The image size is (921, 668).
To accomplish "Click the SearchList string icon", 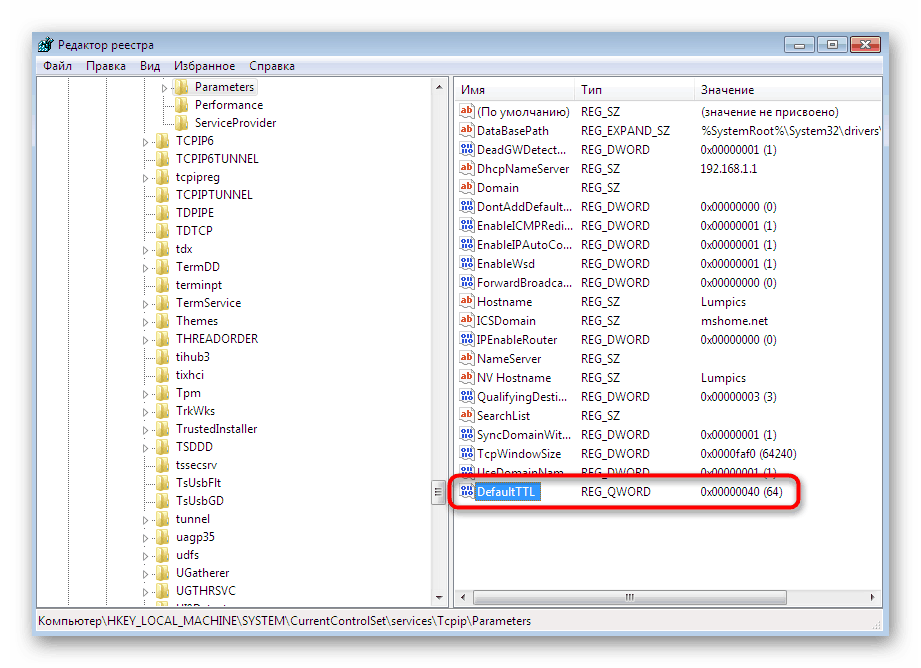I will (x=466, y=415).
